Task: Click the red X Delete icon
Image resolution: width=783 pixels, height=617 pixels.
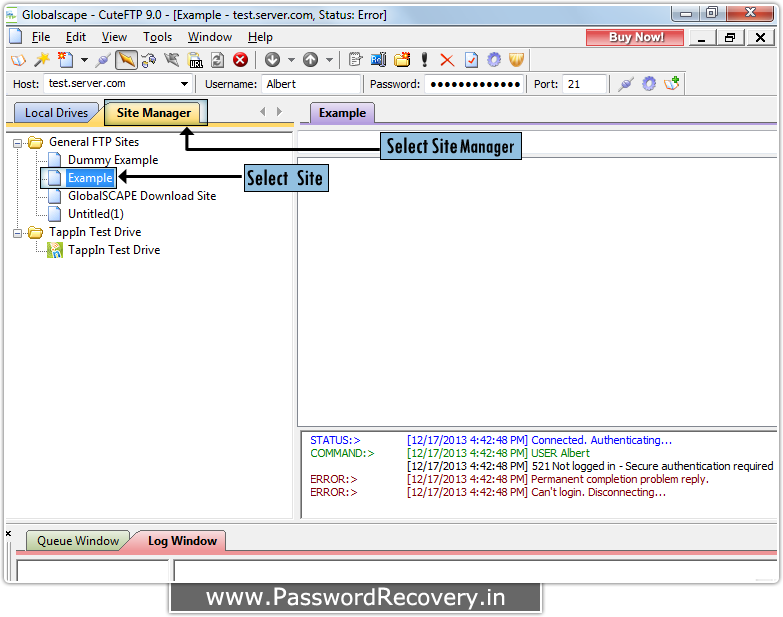Action: (x=447, y=60)
